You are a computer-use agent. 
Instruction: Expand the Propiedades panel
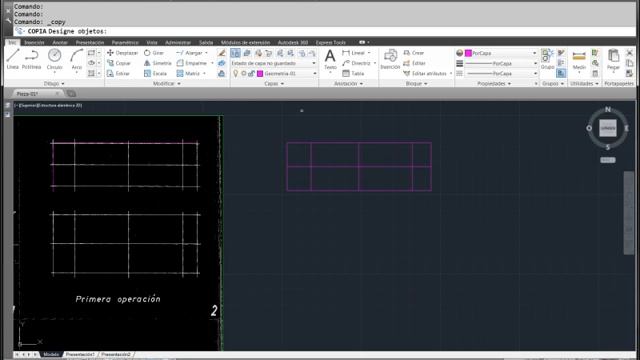click(x=494, y=83)
